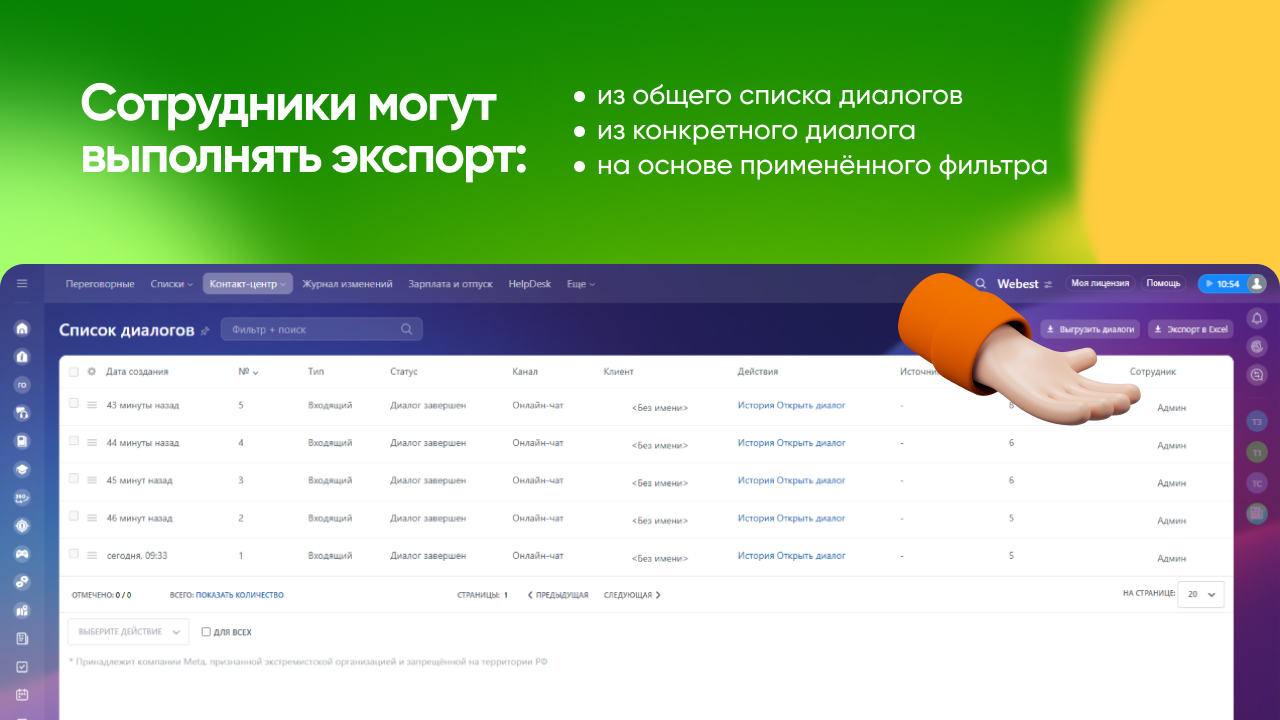This screenshot has height=720, width=1280.
Task: Open the calendar icon in the left sidebar
Action: (22, 693)
